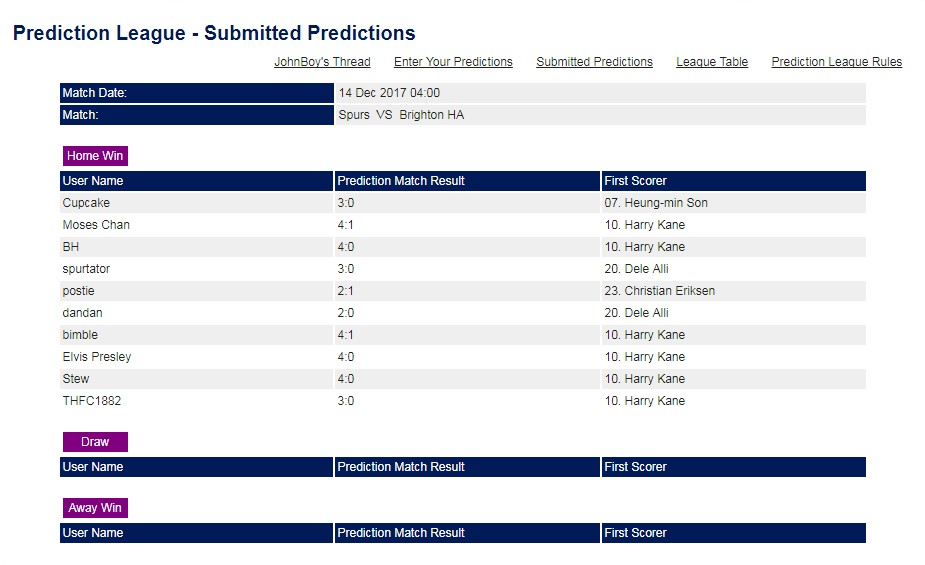This screenshot has height=565, width=925.
Task: Open Prediction League Rules
Action: click(x=837, y=62)
